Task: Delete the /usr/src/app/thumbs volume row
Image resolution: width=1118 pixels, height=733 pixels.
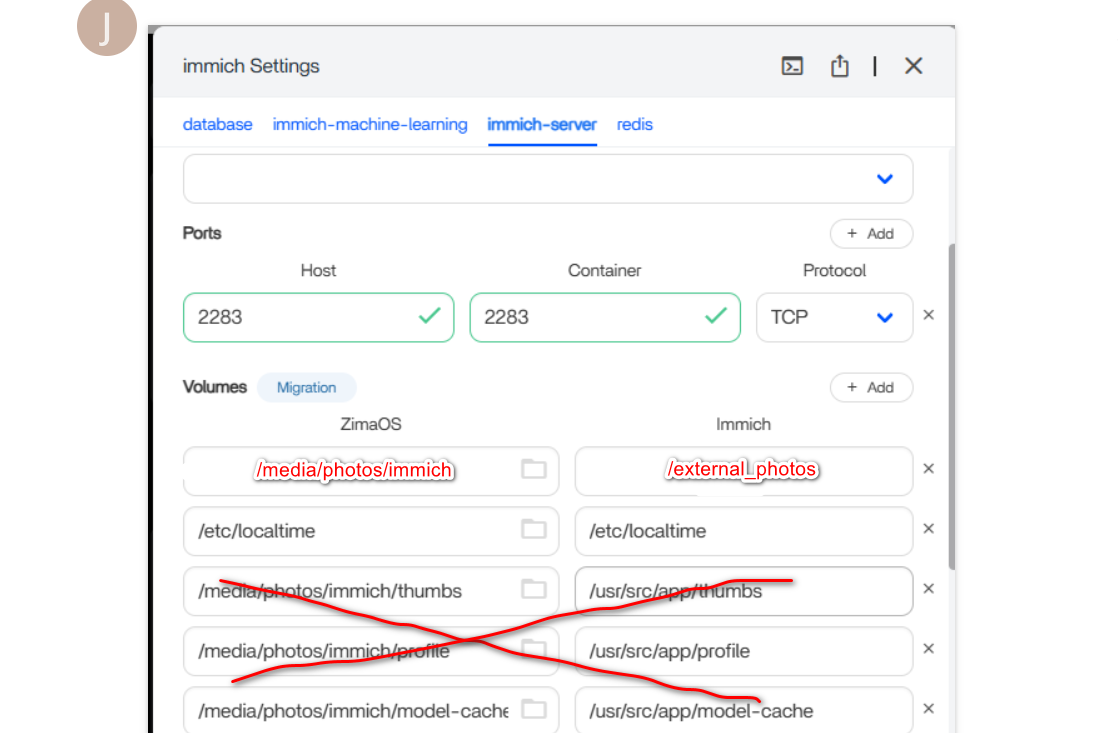Action: coord(928,588)
